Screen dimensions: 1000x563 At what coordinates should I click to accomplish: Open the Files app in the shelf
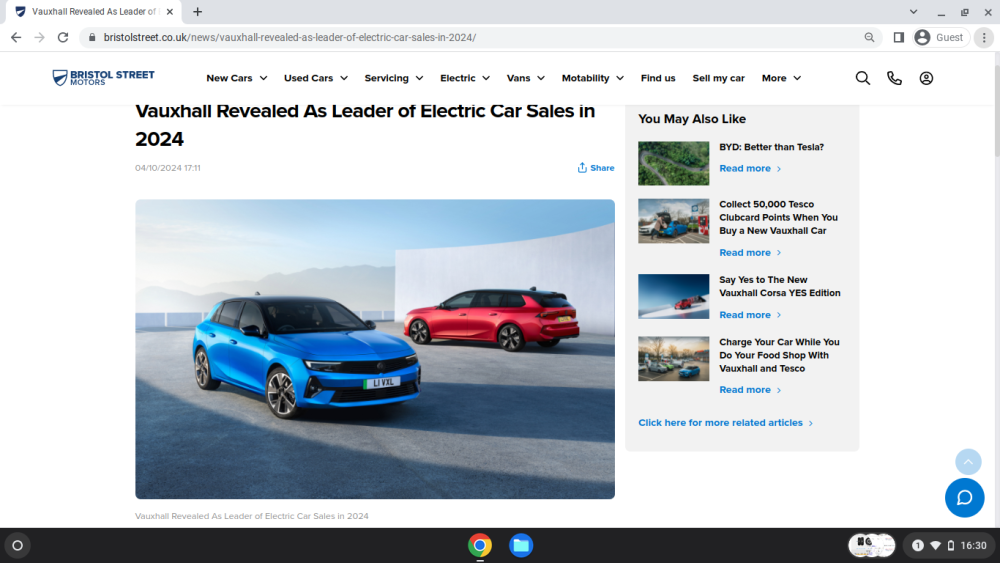[x=521, y=545]
